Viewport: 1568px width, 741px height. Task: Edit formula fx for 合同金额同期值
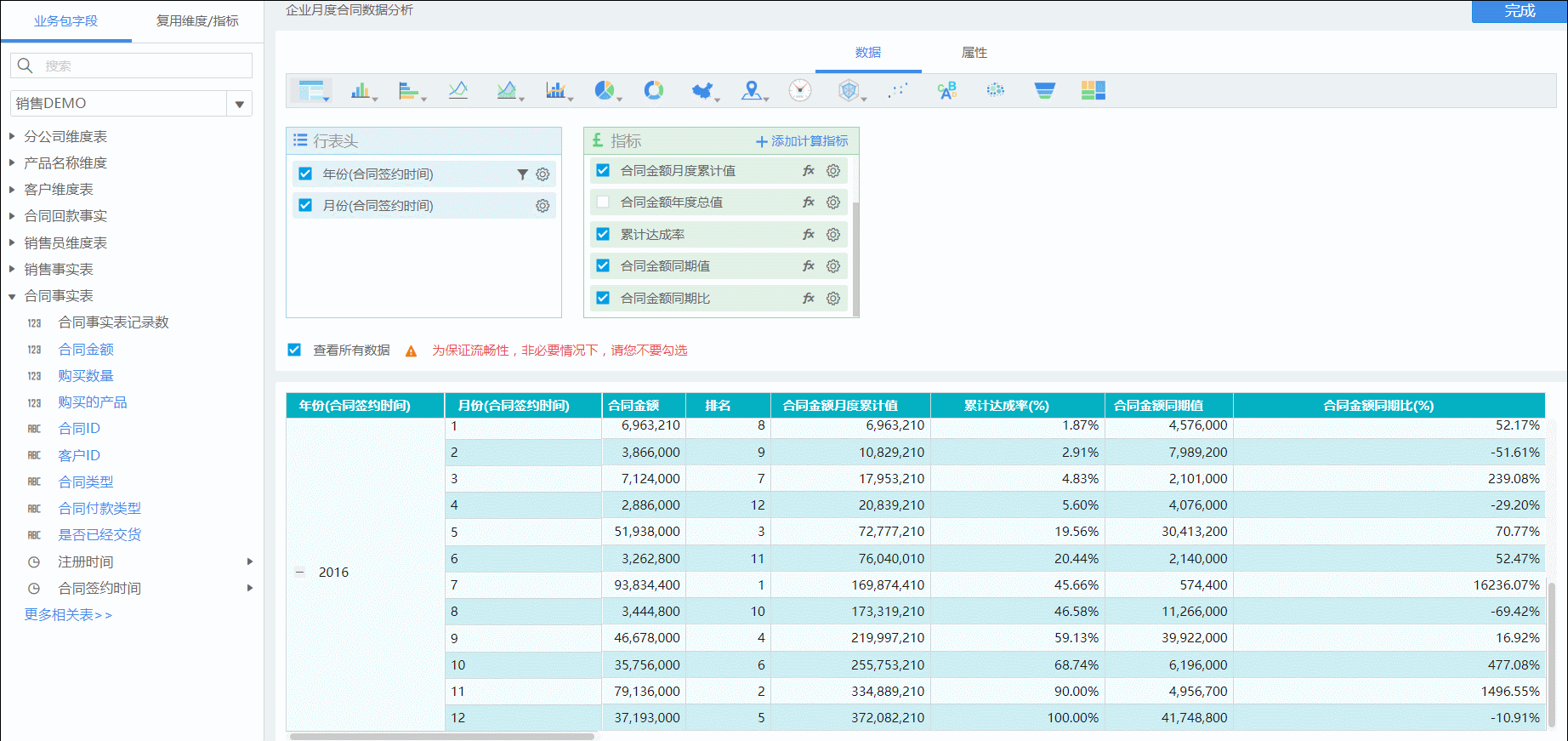[809, 266]
